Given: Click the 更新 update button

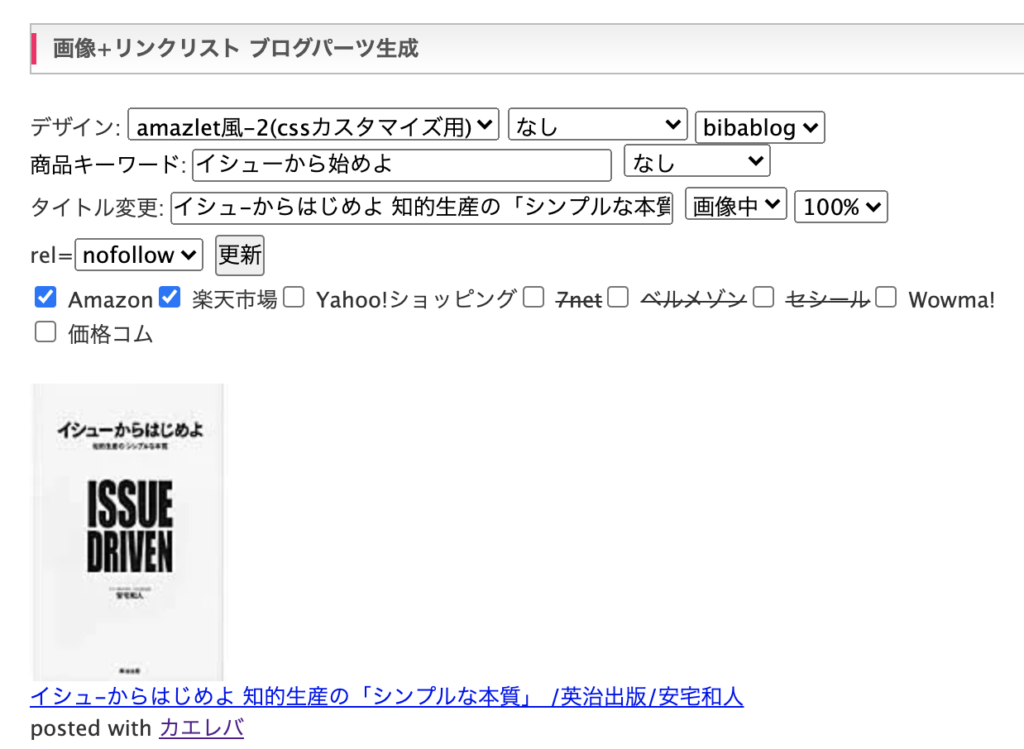Looking at the screenshot, I should [x=240, y=255].
